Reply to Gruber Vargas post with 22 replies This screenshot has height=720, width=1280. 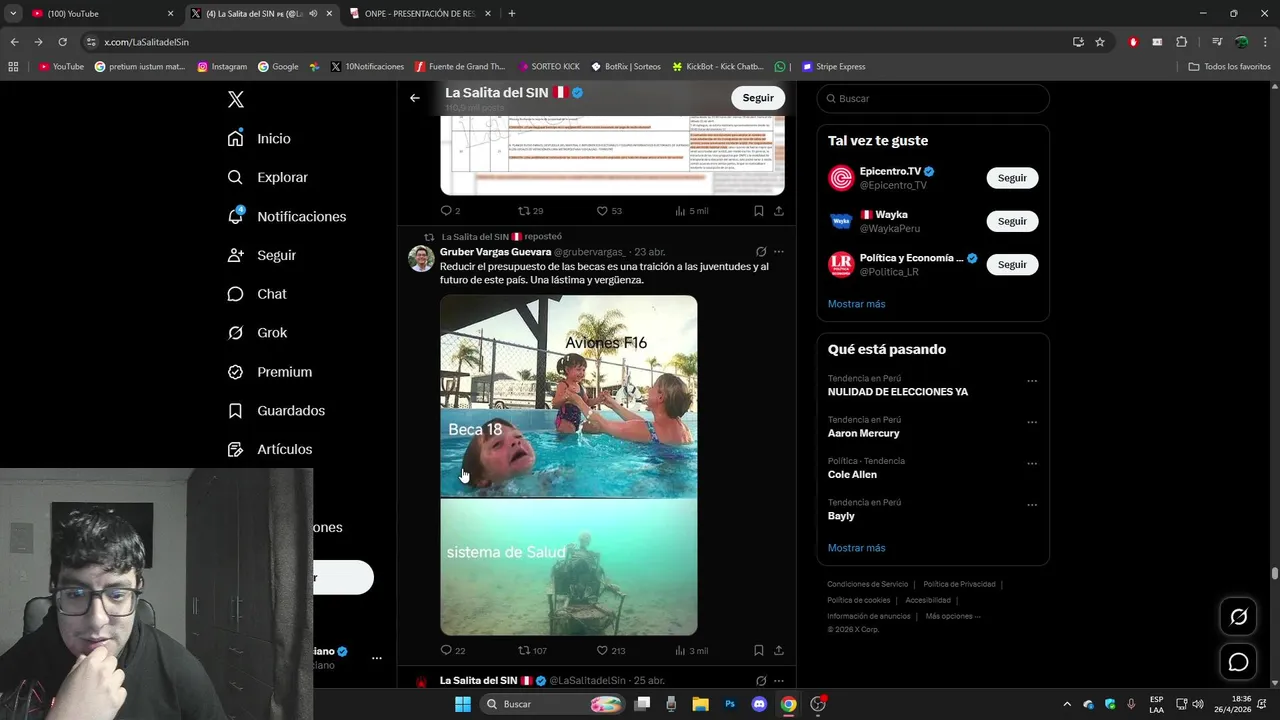click(x=452, y=651)
